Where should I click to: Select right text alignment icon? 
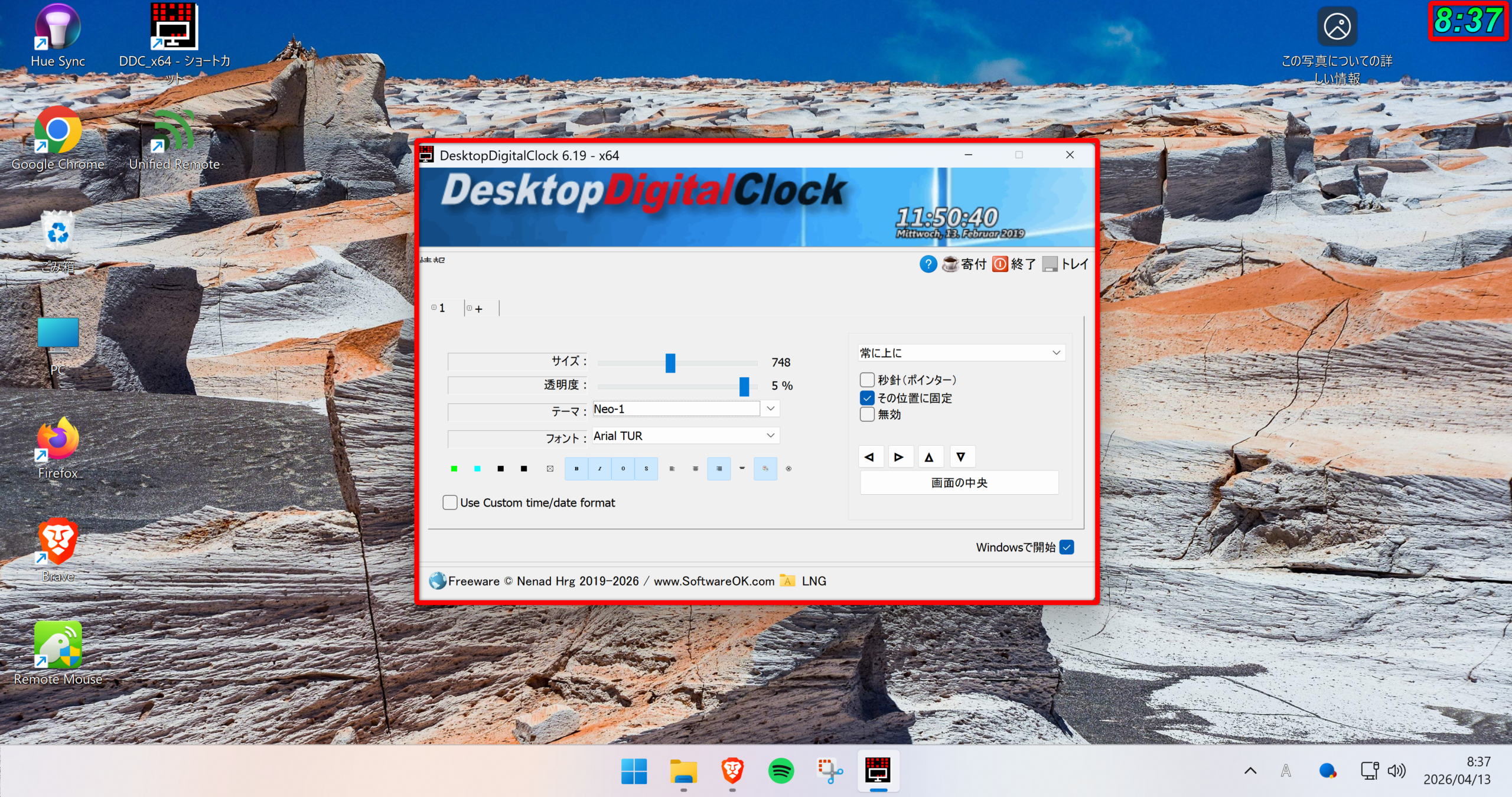[719, 469]
